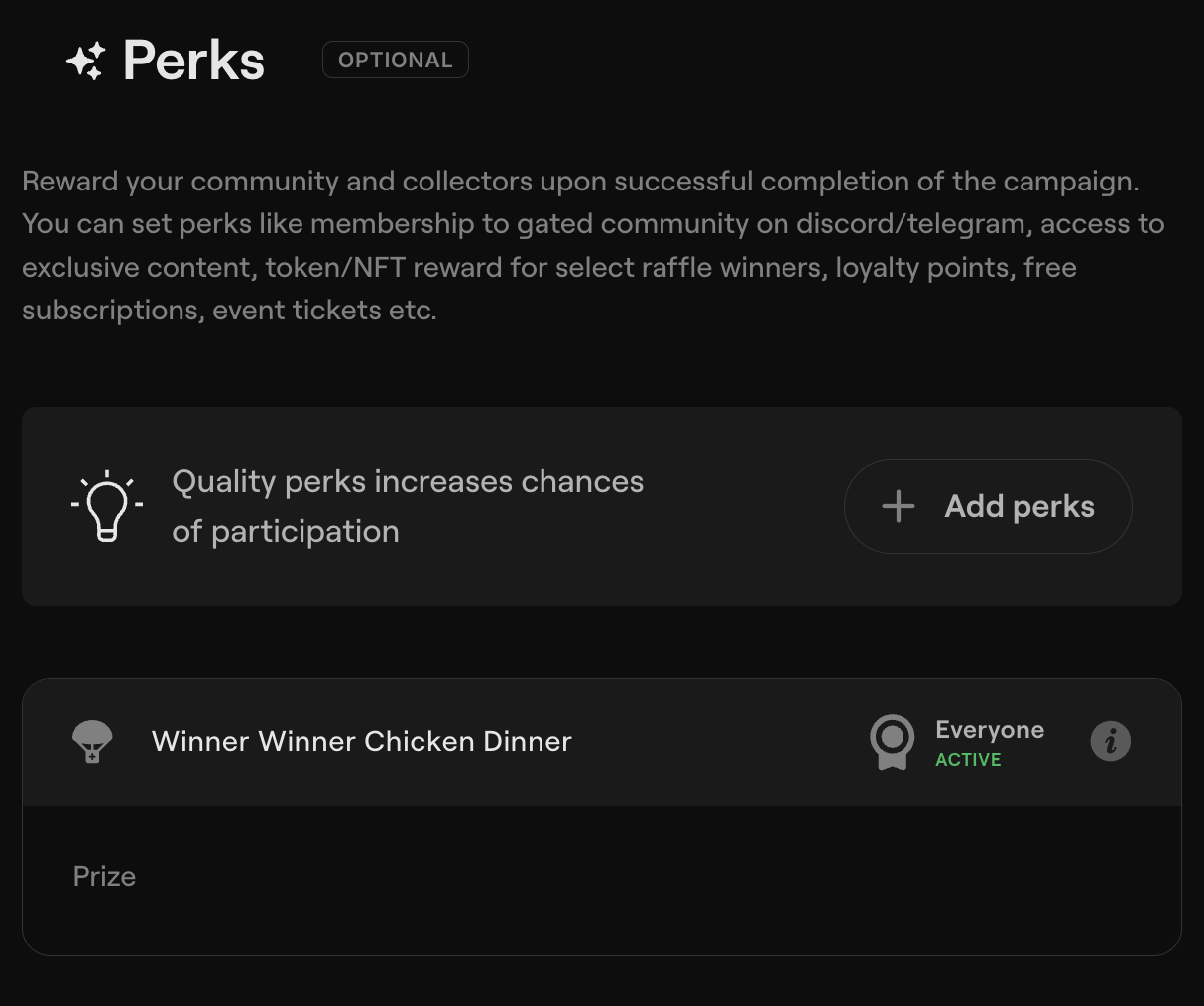Click the text 'of participation' in tip banner

point(286,531)
